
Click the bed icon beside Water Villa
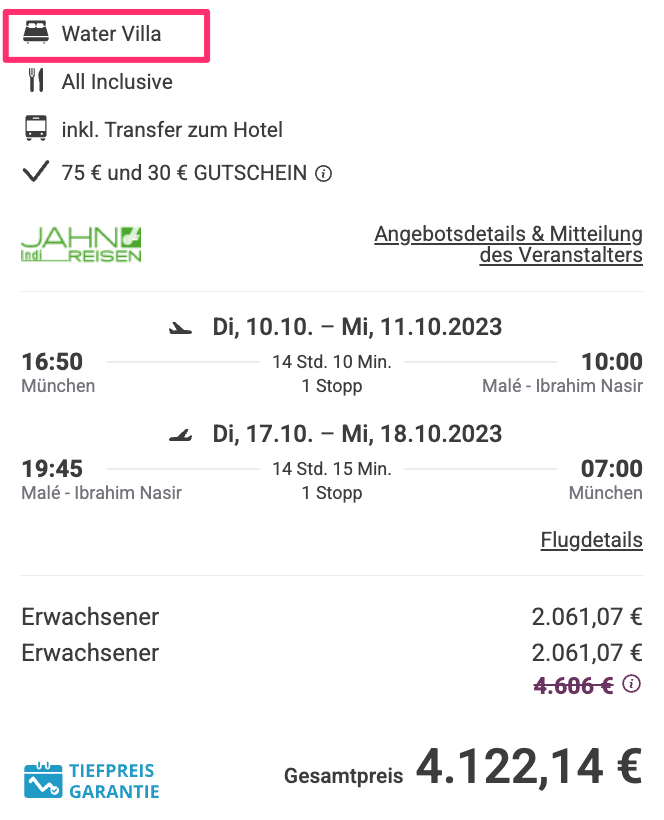tap(36, 32)
